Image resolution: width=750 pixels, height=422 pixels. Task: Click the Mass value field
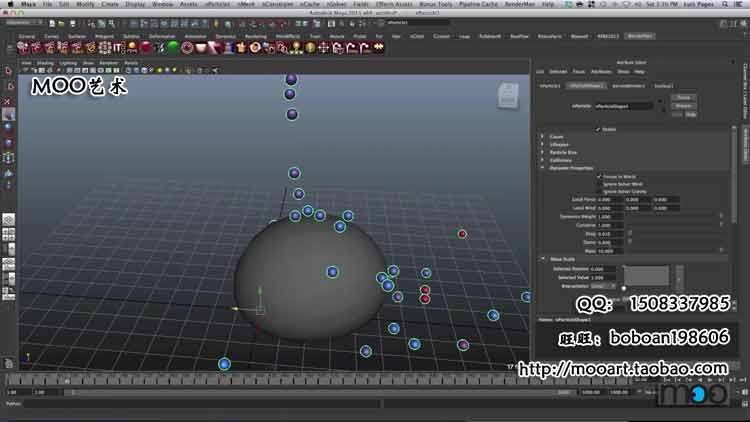point(609,251)
